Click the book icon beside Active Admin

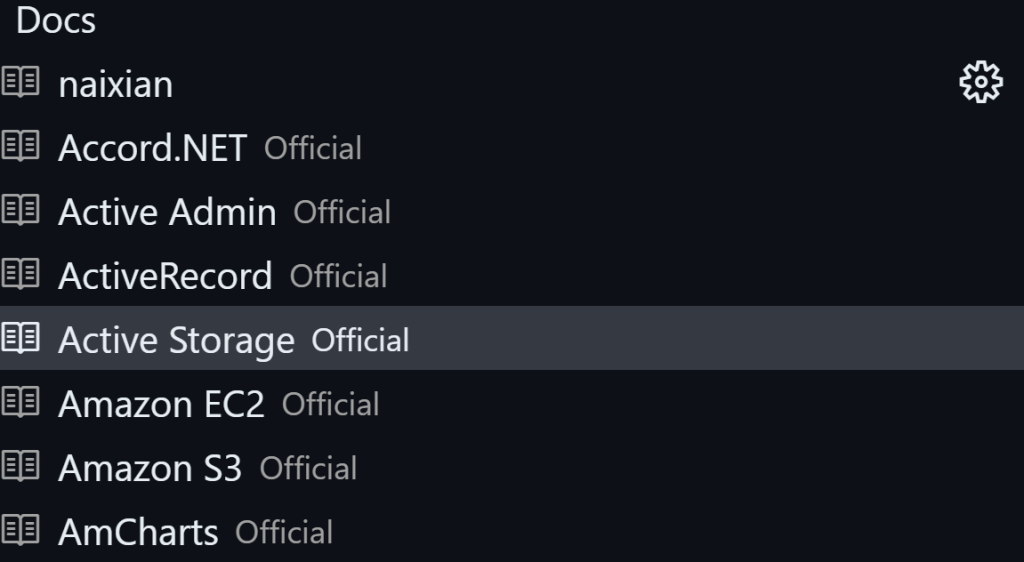20,211
